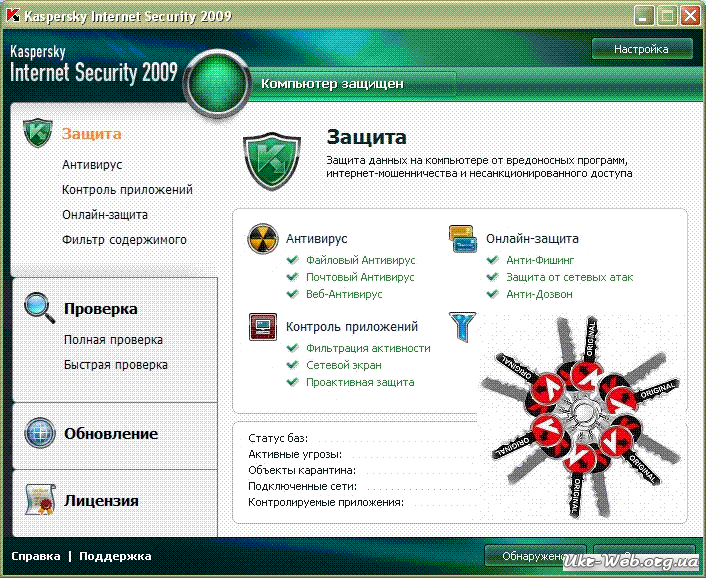
Task: Click the Статус баз row
Action: tap(362, 438)
